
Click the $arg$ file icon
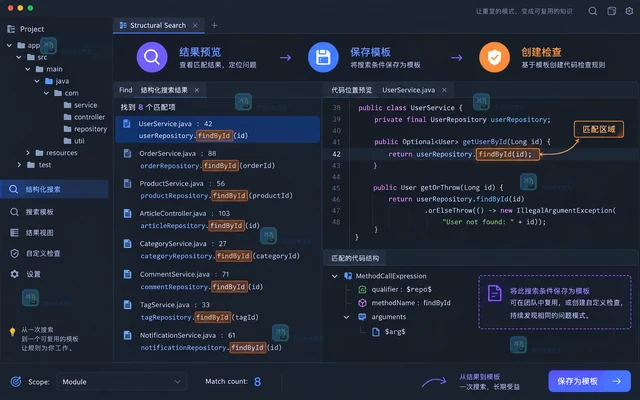pyautogui.click(x=376, y=332)
